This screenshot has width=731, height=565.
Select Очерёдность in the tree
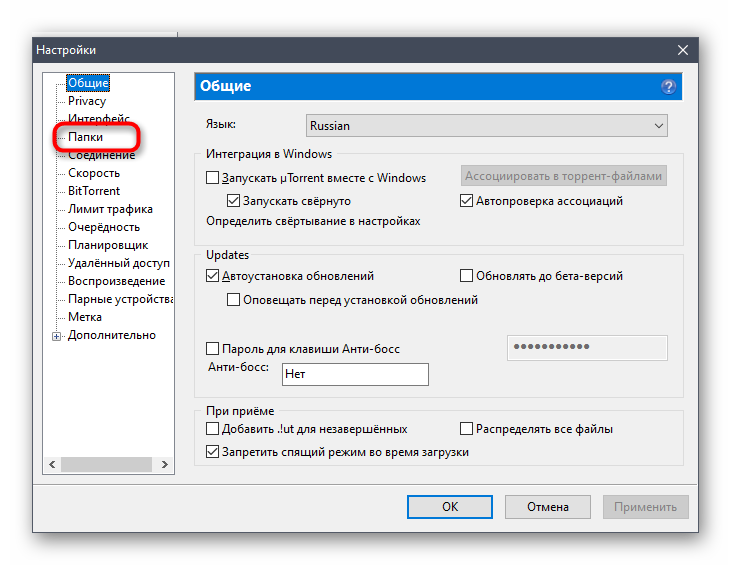pyautogui.click(x=104, y=227)
